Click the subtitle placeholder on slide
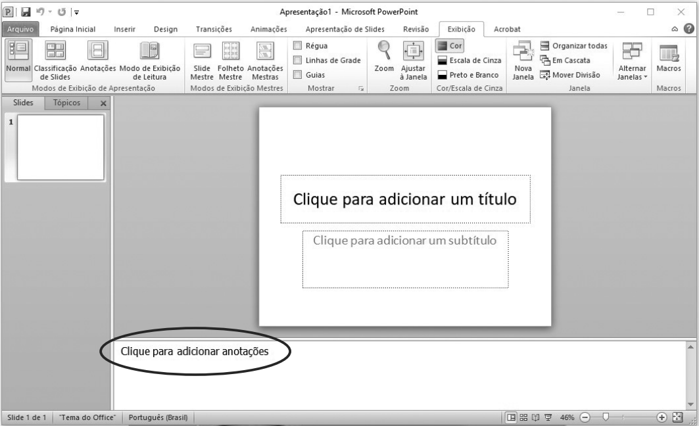 (x=405, y=259)
